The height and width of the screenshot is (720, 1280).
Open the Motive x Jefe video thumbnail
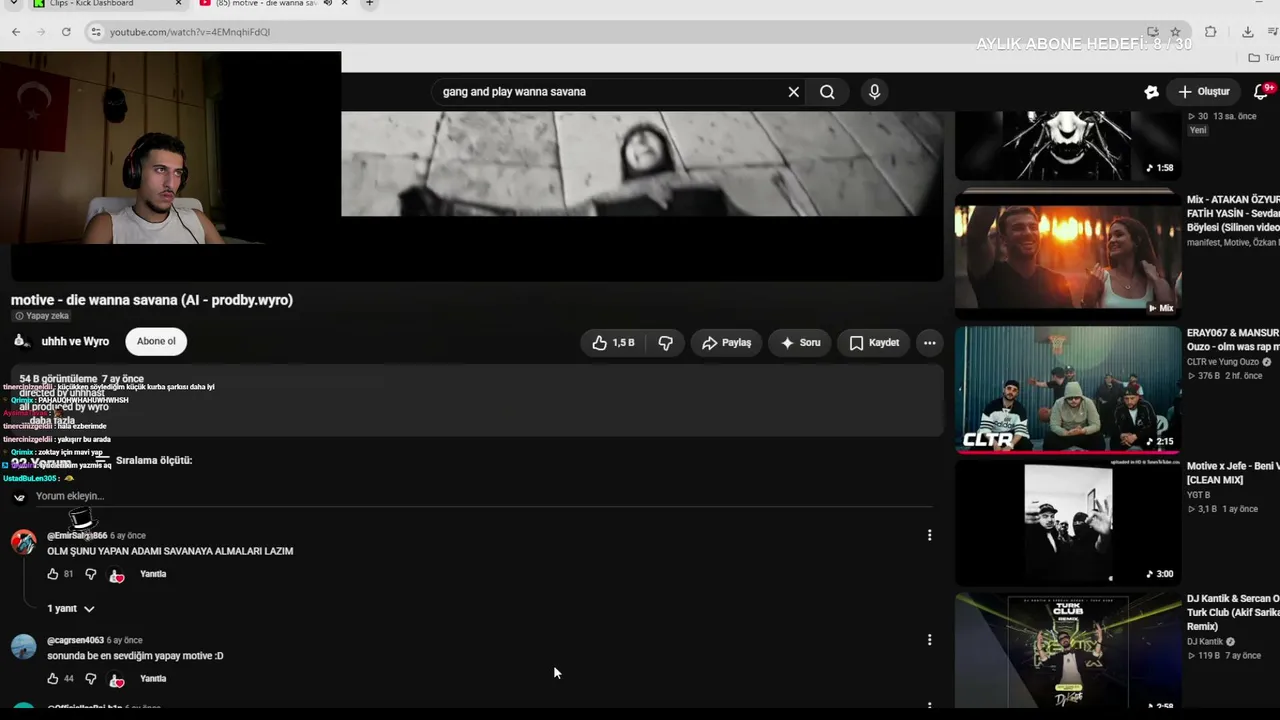point(1068,521)
